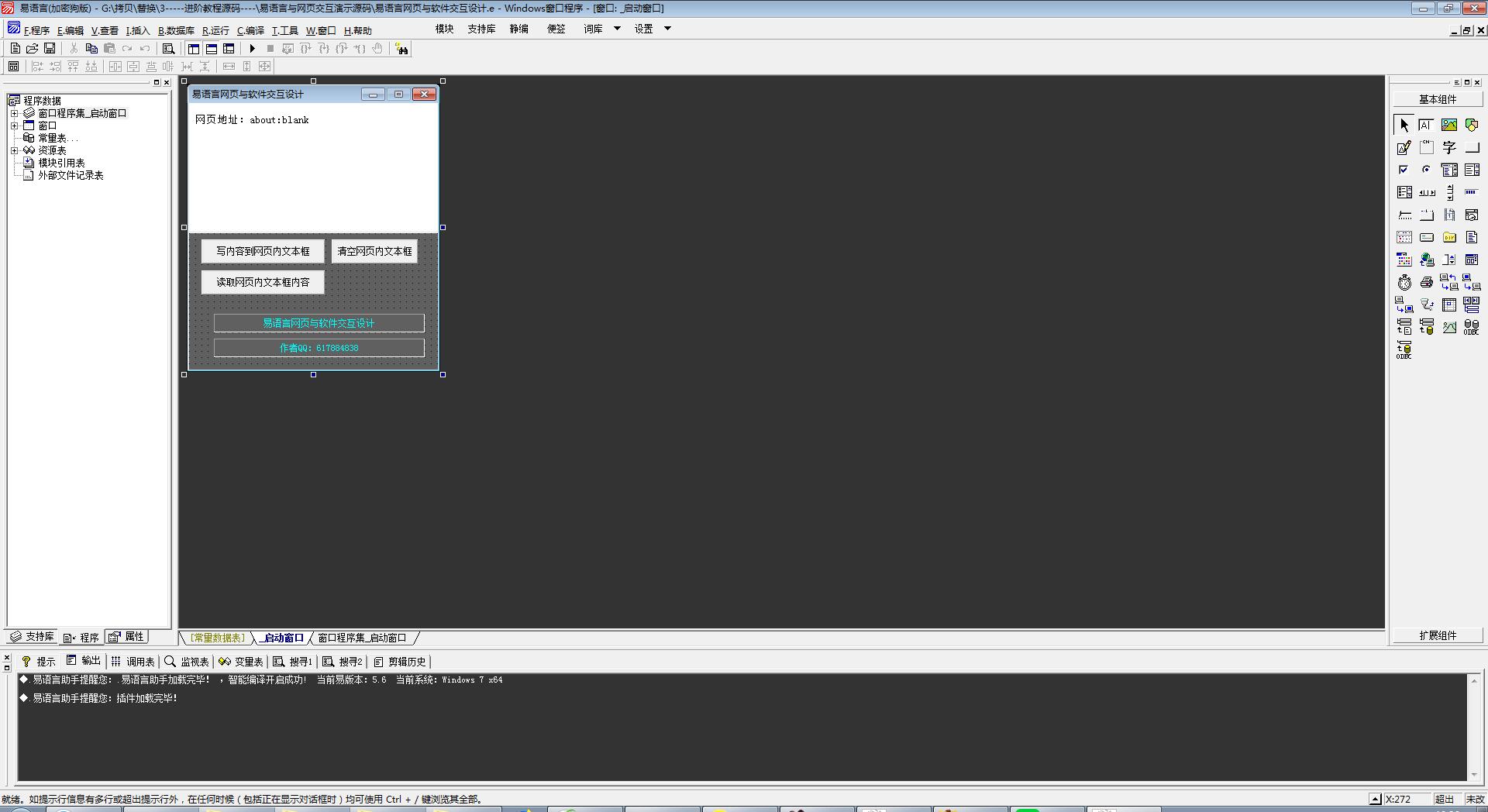Open the 剪辑历史 tab
Image resolution: width=1488 pixels, height=812 pixels.
click(x=400, y=662)
